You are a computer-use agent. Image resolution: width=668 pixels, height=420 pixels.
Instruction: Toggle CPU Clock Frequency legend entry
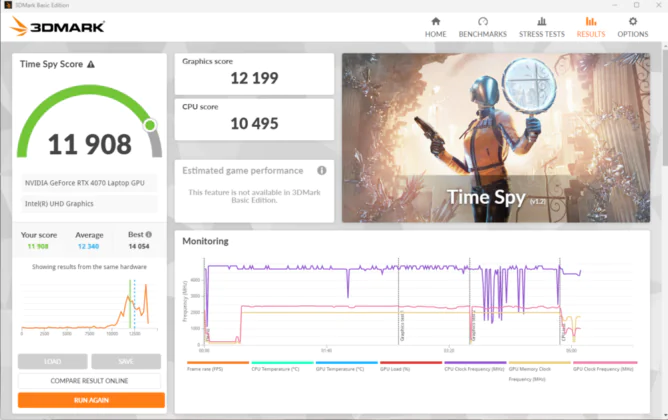[475, 366]
